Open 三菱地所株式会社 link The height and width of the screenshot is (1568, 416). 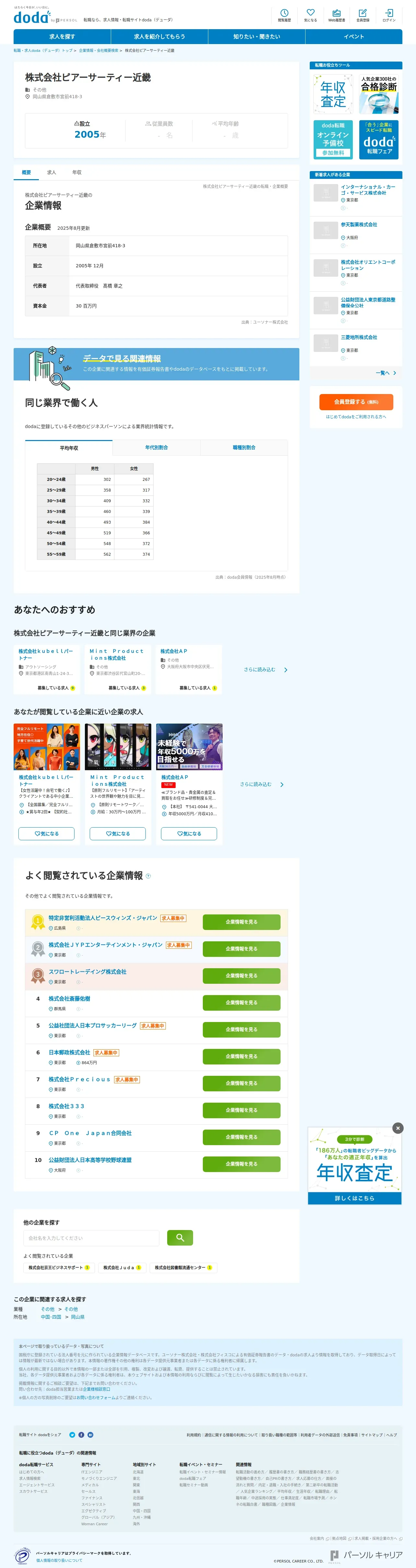coord(359,337)
